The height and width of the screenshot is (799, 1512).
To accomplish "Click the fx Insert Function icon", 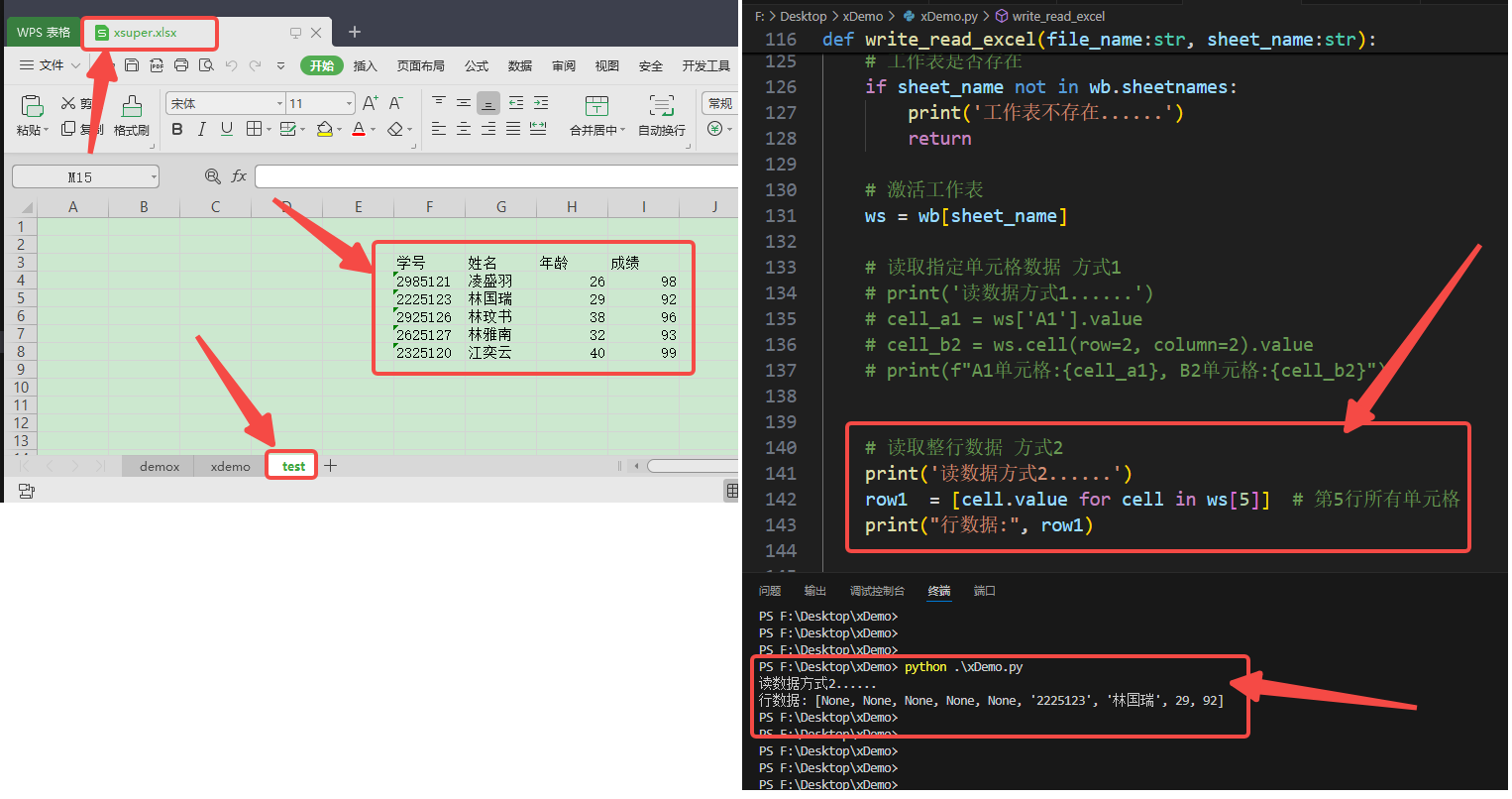I will pos(239,176).
